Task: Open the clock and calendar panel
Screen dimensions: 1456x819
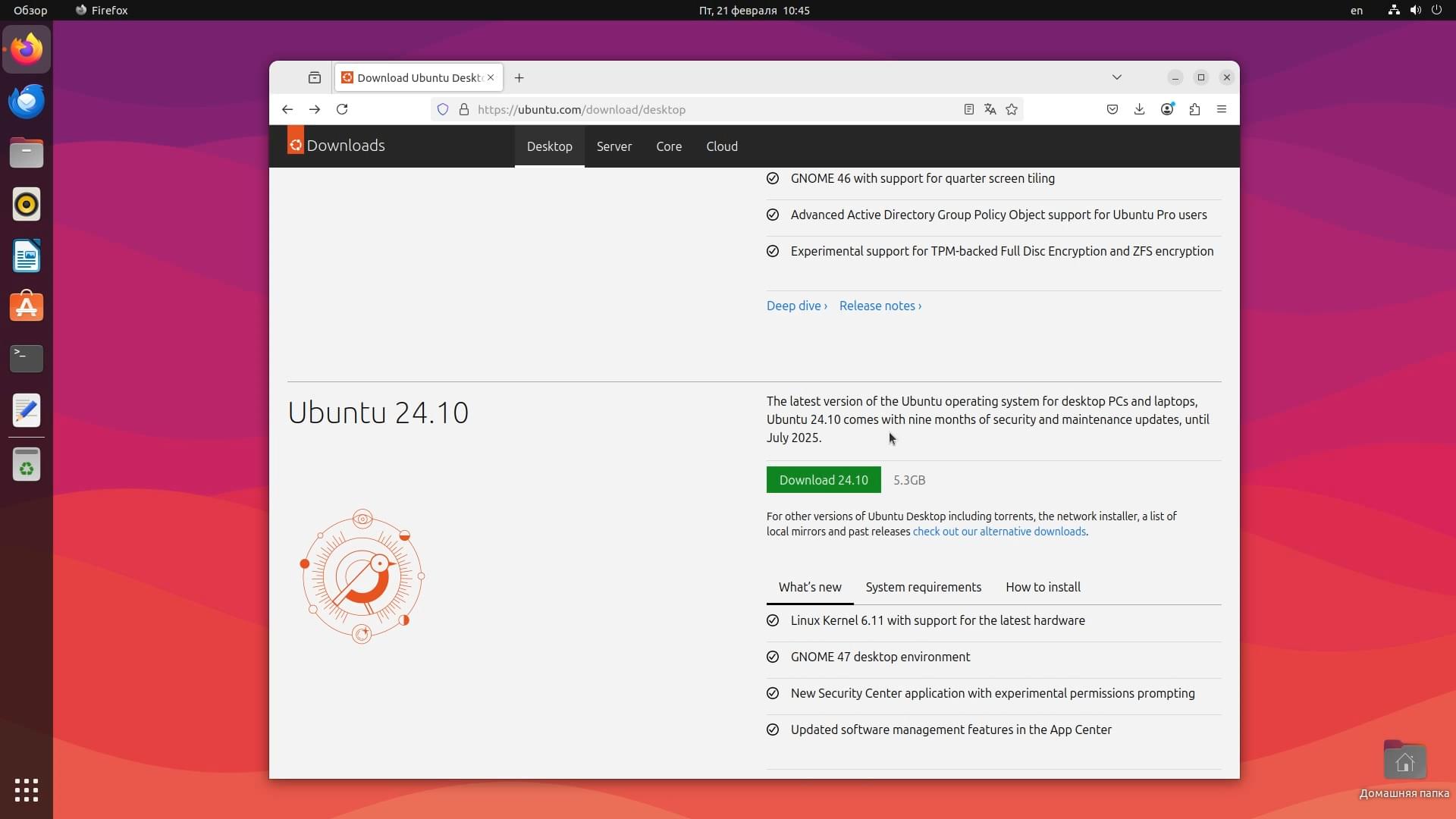Action: (x=754, y=10)
